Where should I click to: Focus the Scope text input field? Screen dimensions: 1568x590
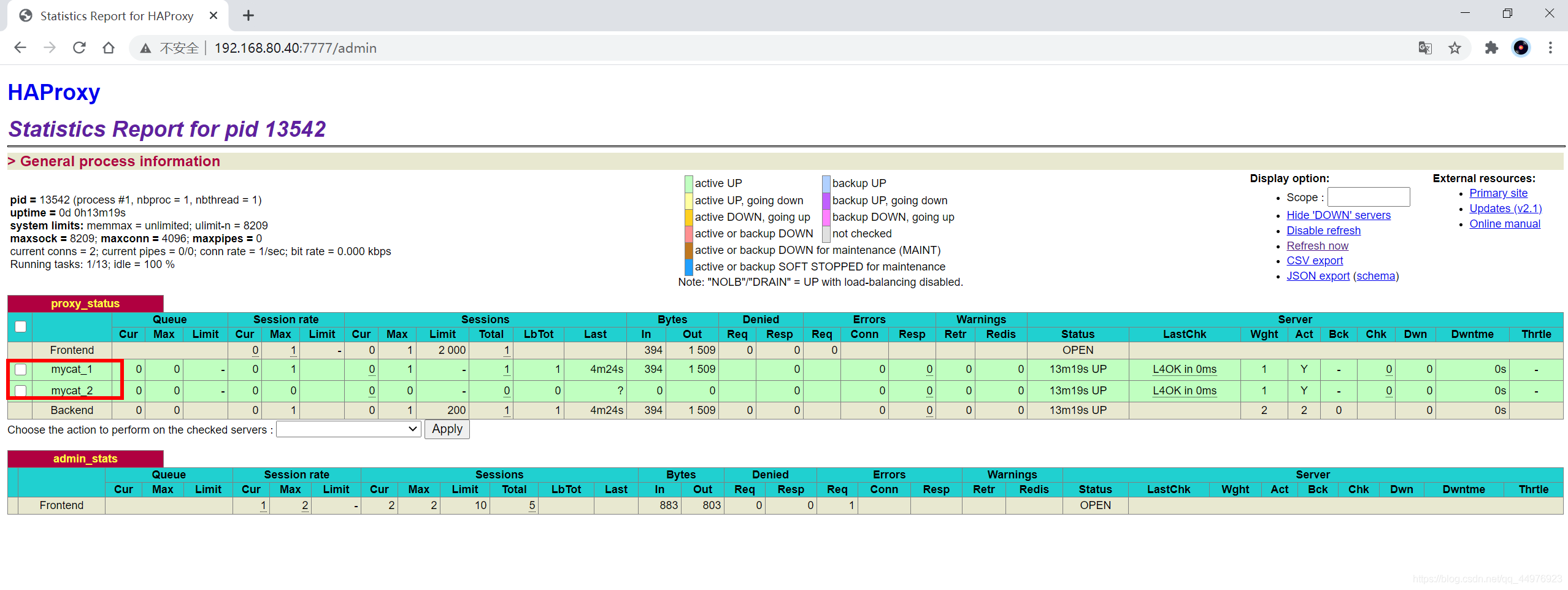[x=1369, y=197]
